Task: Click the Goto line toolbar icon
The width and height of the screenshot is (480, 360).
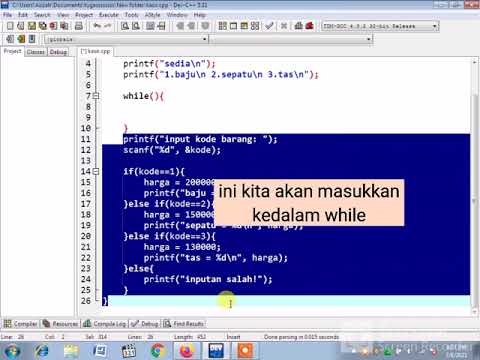Action: coord(161,26)
